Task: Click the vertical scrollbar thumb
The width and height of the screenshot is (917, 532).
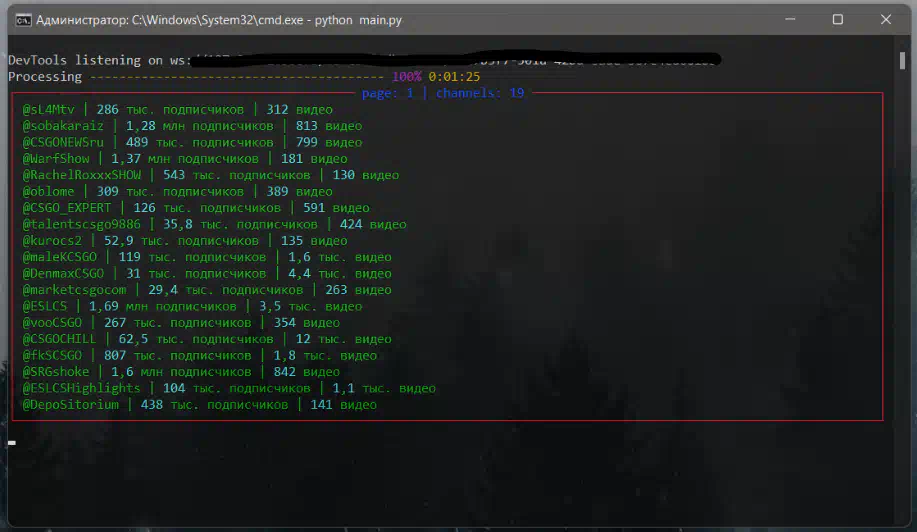Action: coord(902,61)
